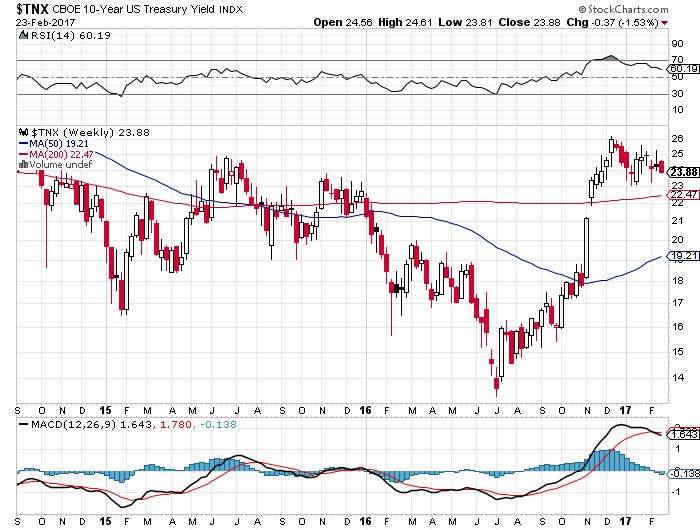Viewport: 700px width, 530px height.
Task: Click the -0.138 histogram axis tag
Action: tap(683, 473)
